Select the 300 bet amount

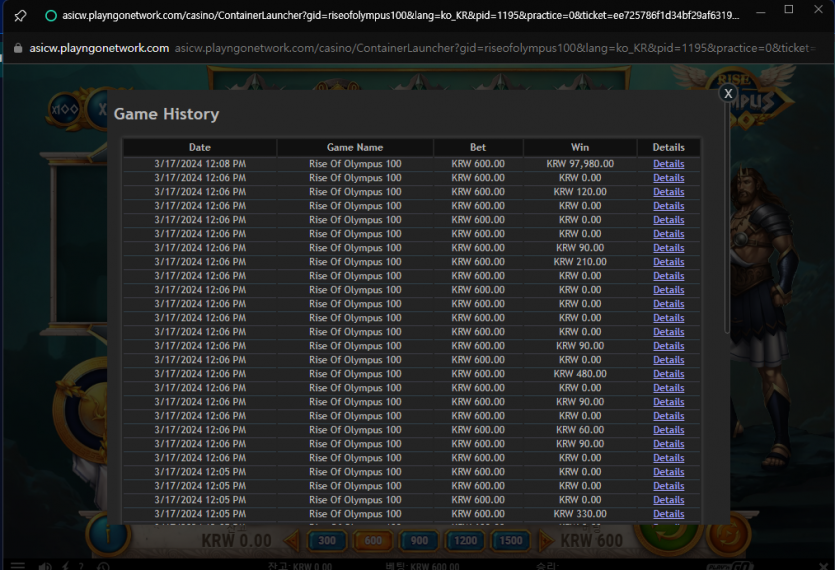click(x=327, y=540)
